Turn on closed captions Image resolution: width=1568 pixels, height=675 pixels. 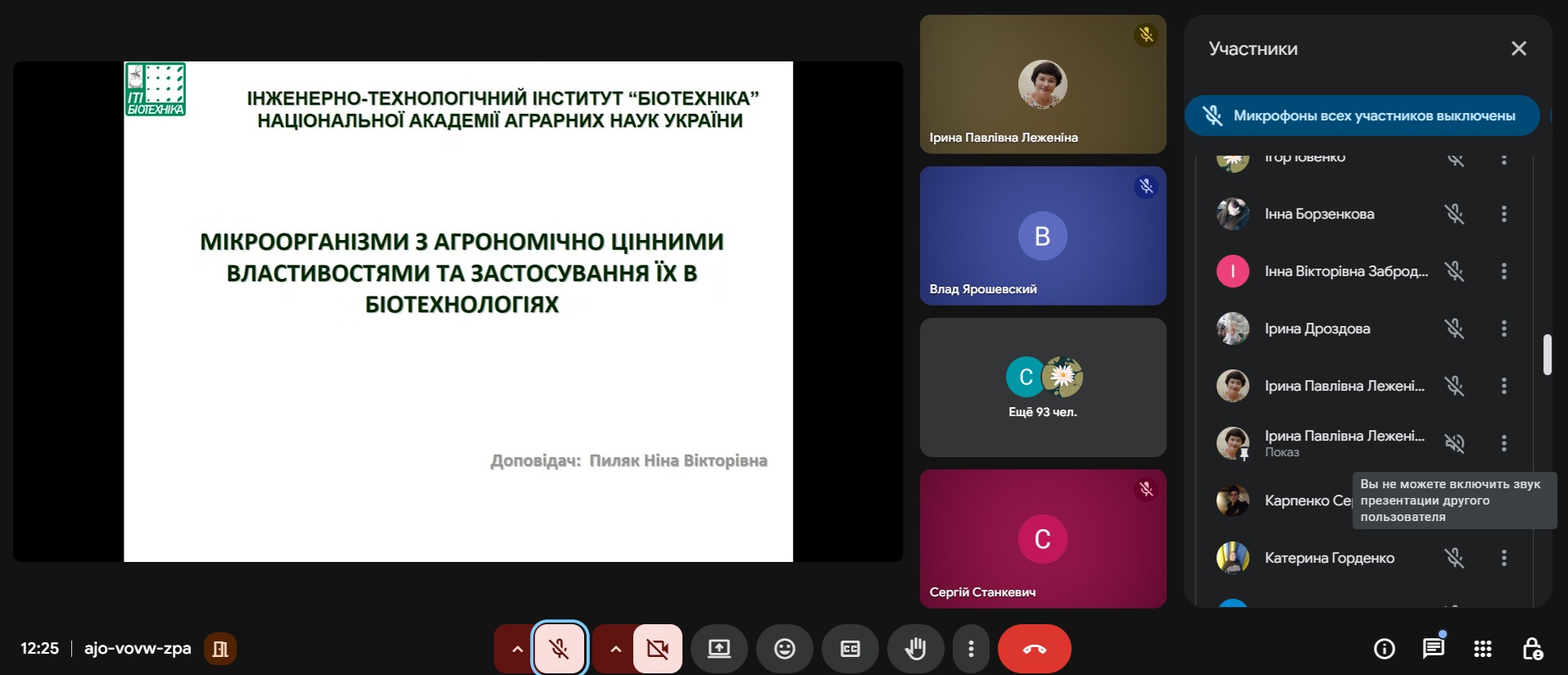[850, 649]
